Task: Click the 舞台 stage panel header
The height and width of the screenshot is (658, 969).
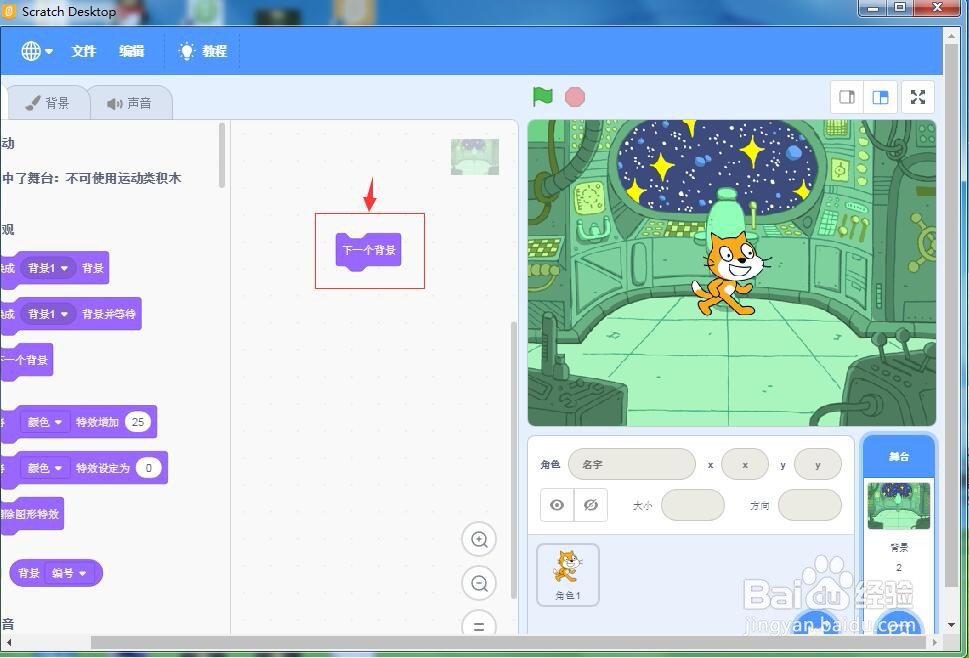Action: pyautogui.click(x=899, y=457)
